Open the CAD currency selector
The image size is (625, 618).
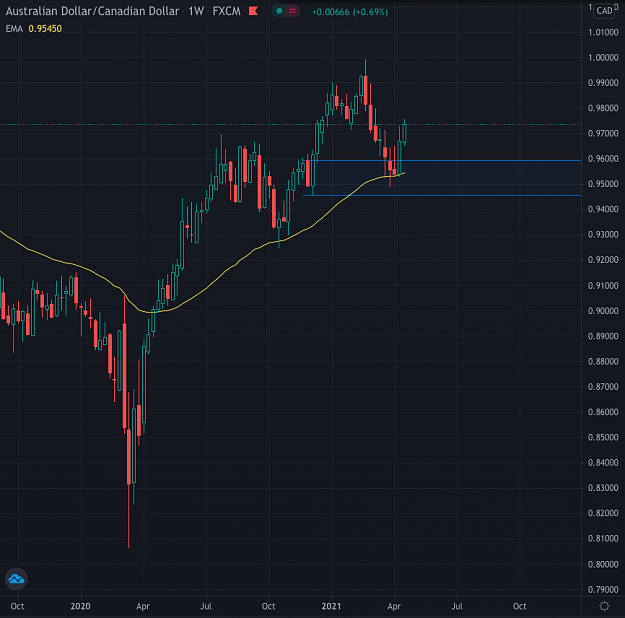604,11
